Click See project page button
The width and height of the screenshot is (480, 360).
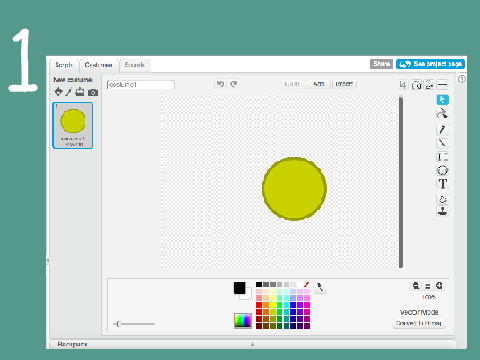(430, 64)
